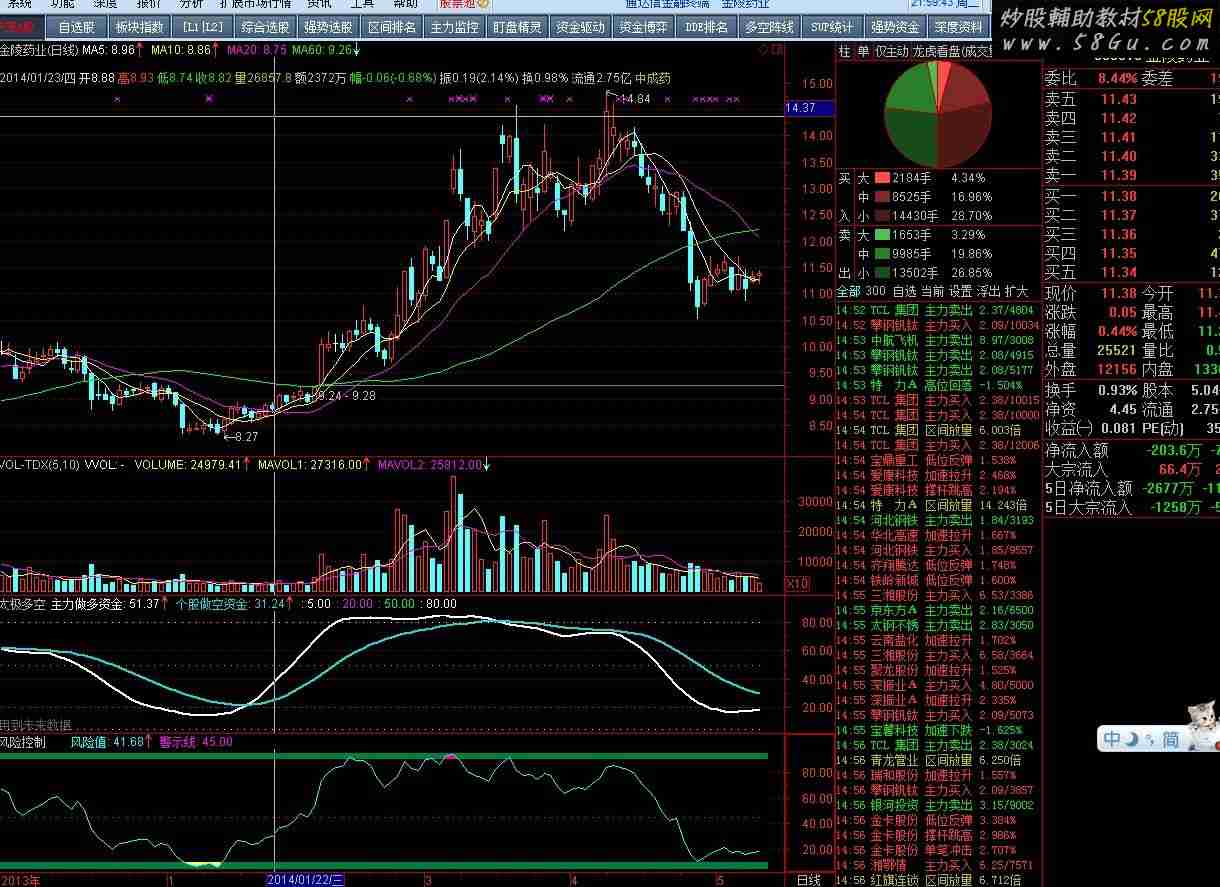Open the DDE排名 ranking
The width and height of the screenshot is (1220, 887).
pyautogui.click(x=706, y=27)
